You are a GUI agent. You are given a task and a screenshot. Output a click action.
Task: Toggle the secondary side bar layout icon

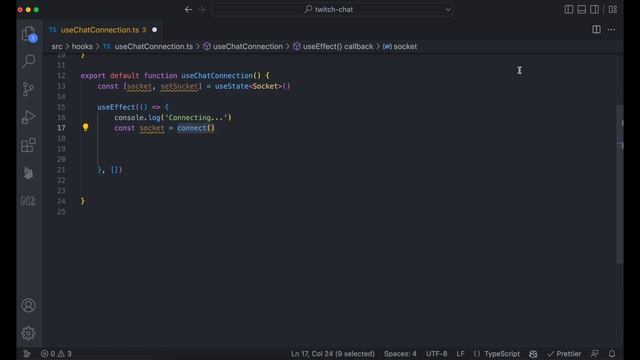pos(595,9)
